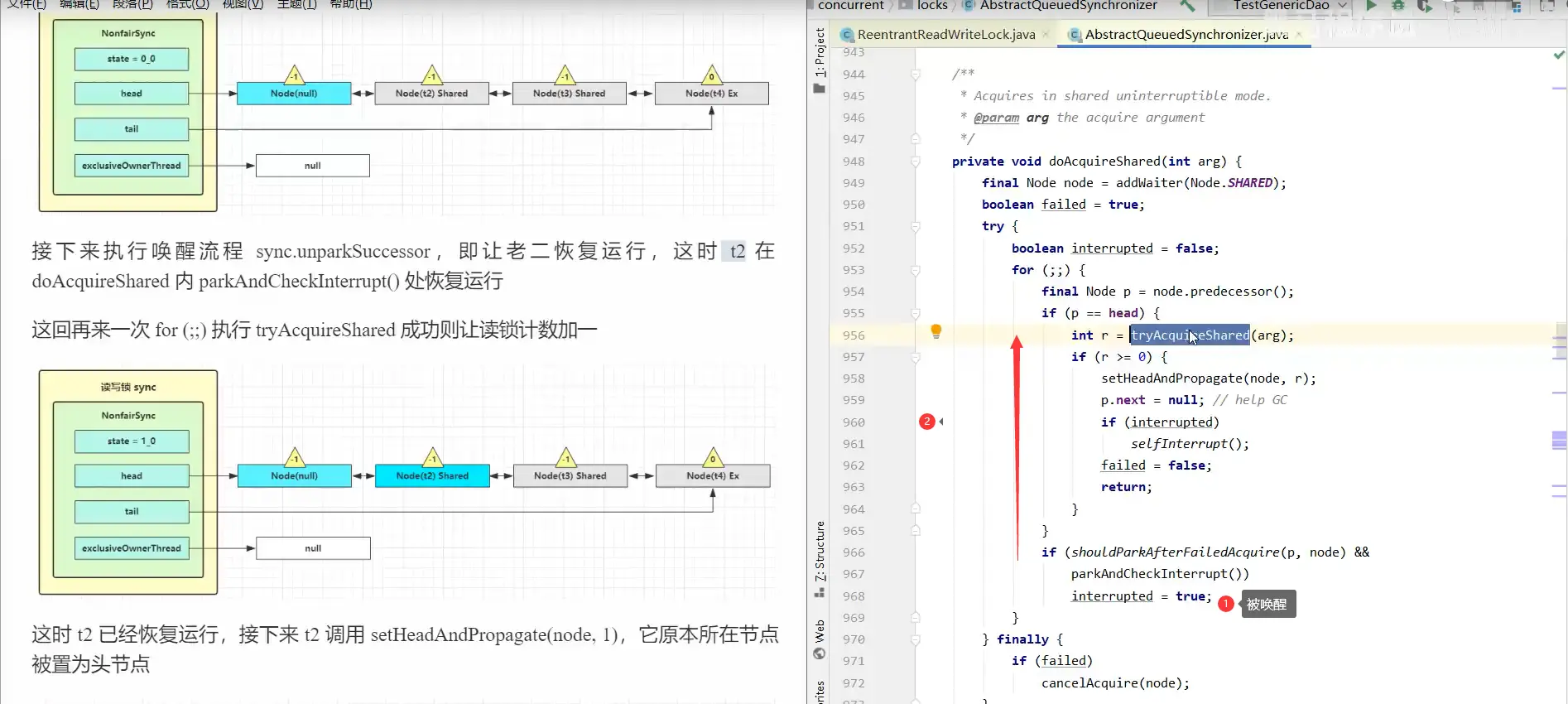The width and height of the screenshot is (1568, 704).
Task: Open the 段落(P) menu in Typora
Action: (132, 4)
